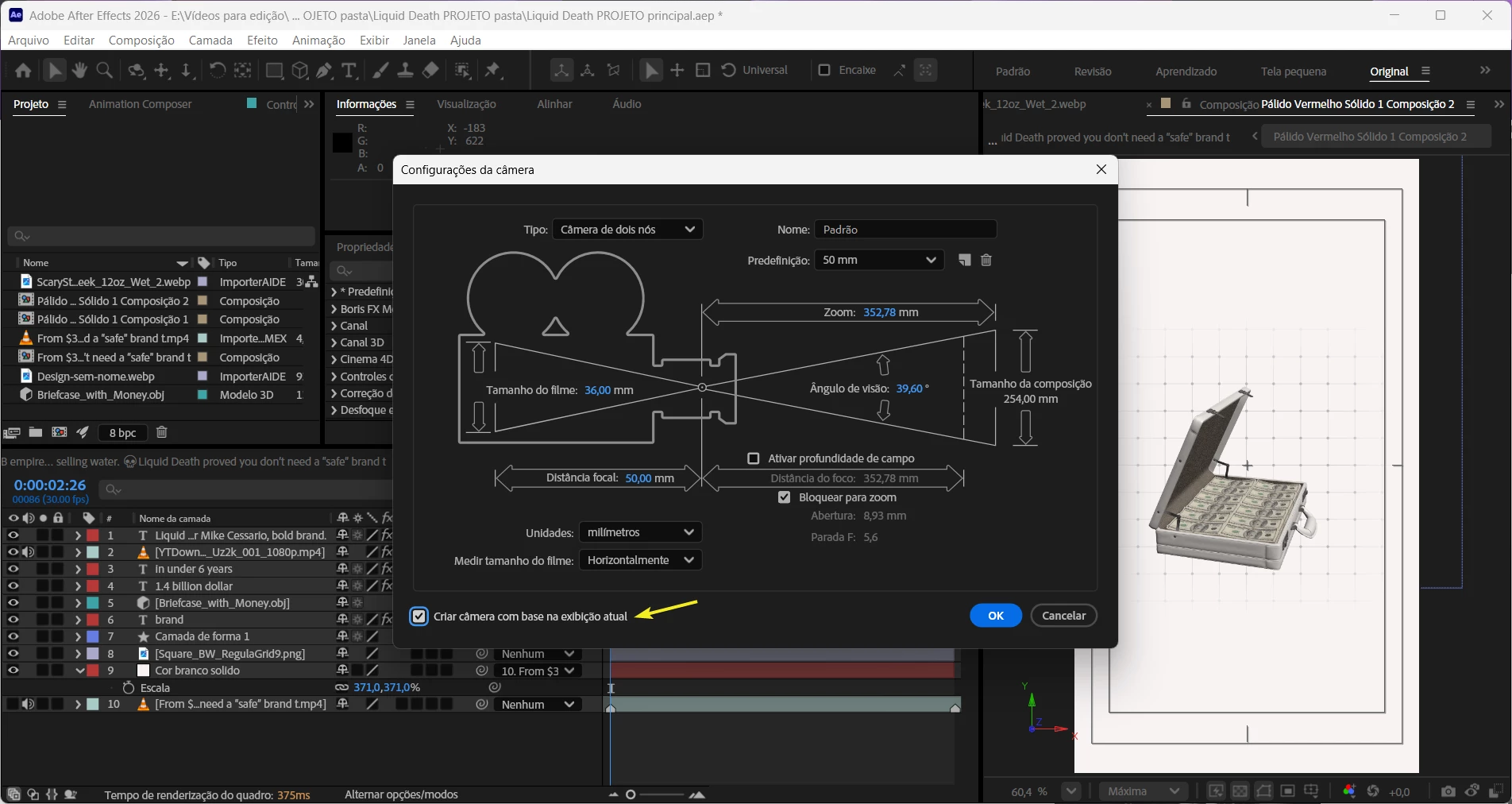
Task: Open the interpret footage icon in Project panel
Action: (x=12, y=432)
